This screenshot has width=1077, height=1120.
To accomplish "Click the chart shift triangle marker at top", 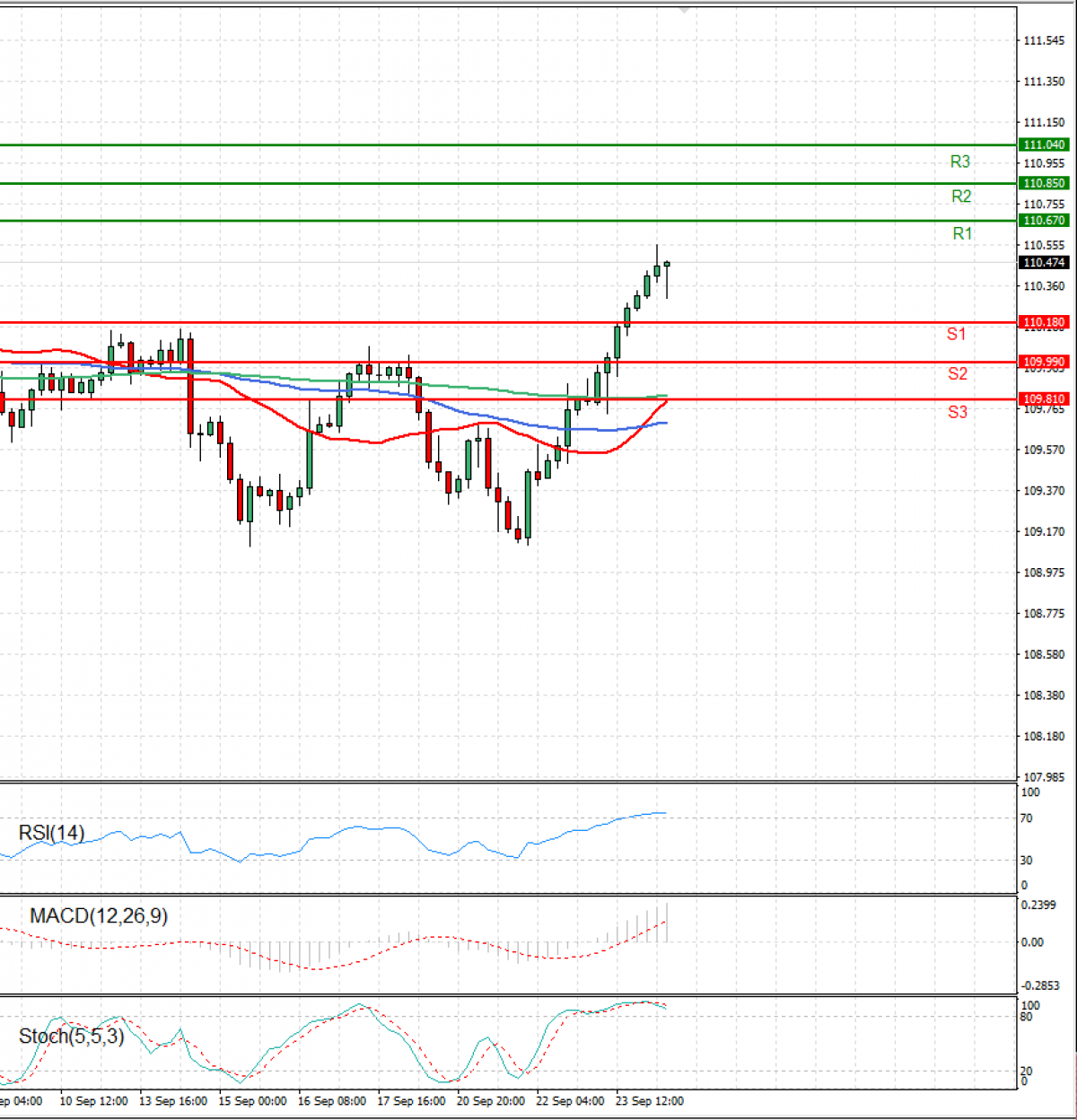I will click(685, 10).
